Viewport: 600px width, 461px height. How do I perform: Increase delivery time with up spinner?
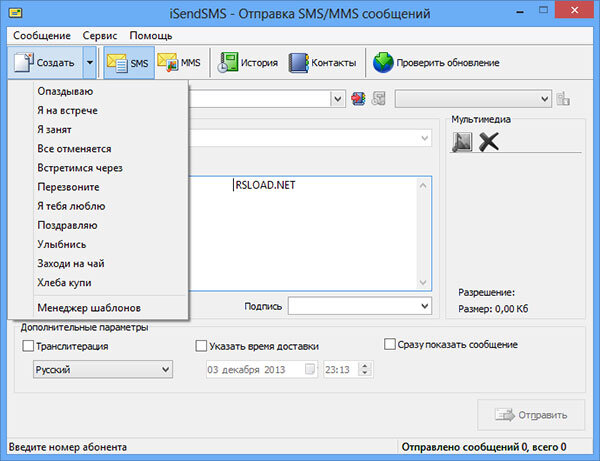(x=365, y=365)
